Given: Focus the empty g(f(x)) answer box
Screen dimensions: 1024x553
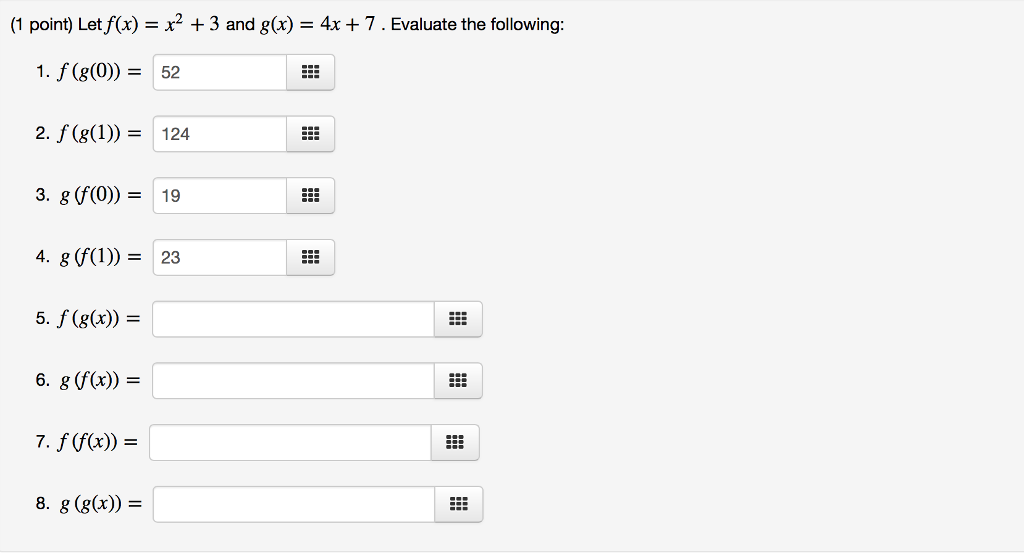Looking at the screenshot, I should click(x=293, y=381).
